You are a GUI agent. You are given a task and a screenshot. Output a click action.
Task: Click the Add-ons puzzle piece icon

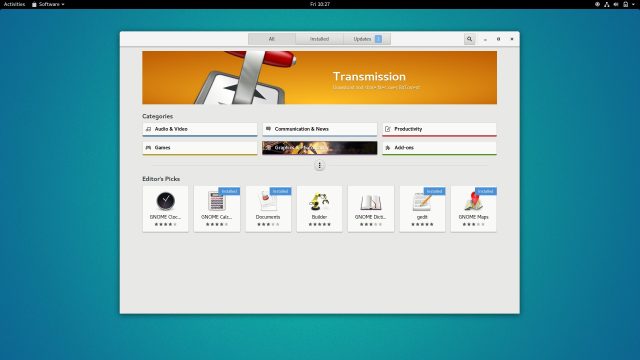coord(388,148)
